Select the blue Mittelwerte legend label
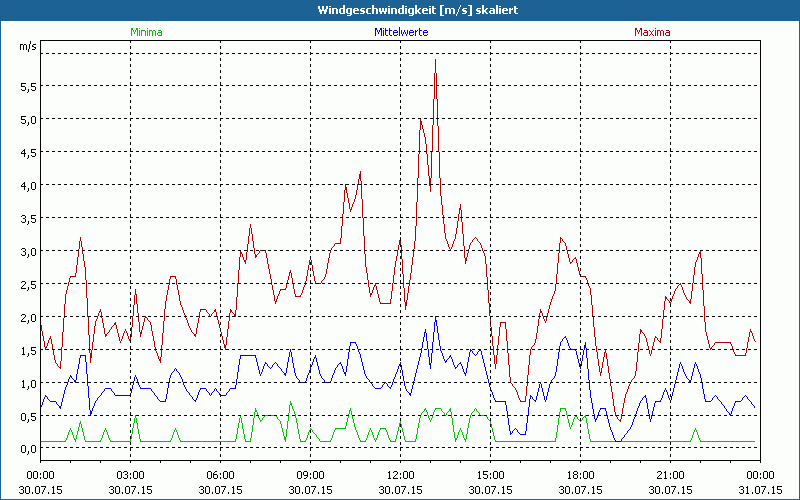 click(401, 32)
